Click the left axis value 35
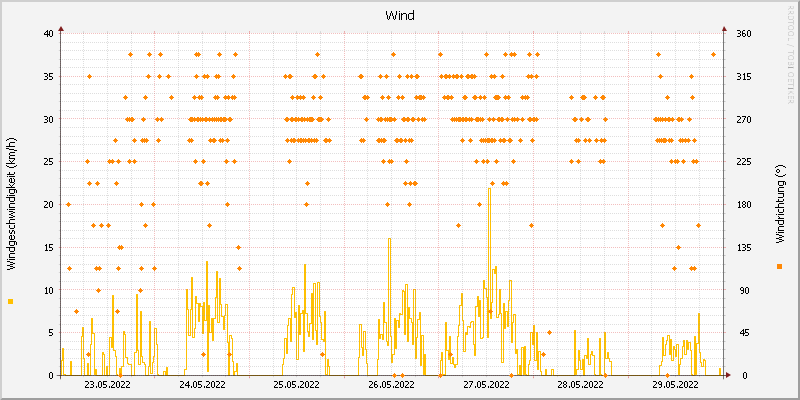This screenshot has height=400, width=800. (48, 77)
